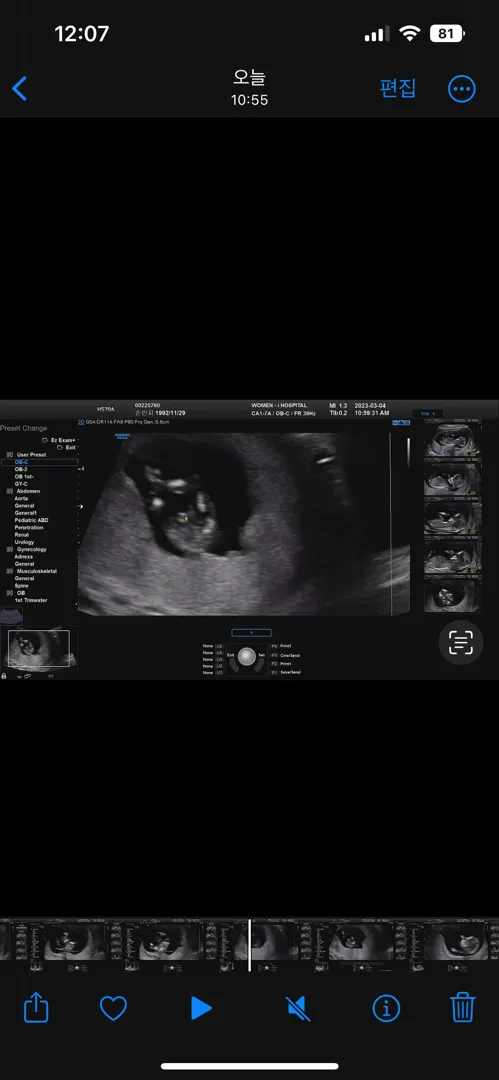
Task: Show video info with the i icon
Action: click(386, 1009)
